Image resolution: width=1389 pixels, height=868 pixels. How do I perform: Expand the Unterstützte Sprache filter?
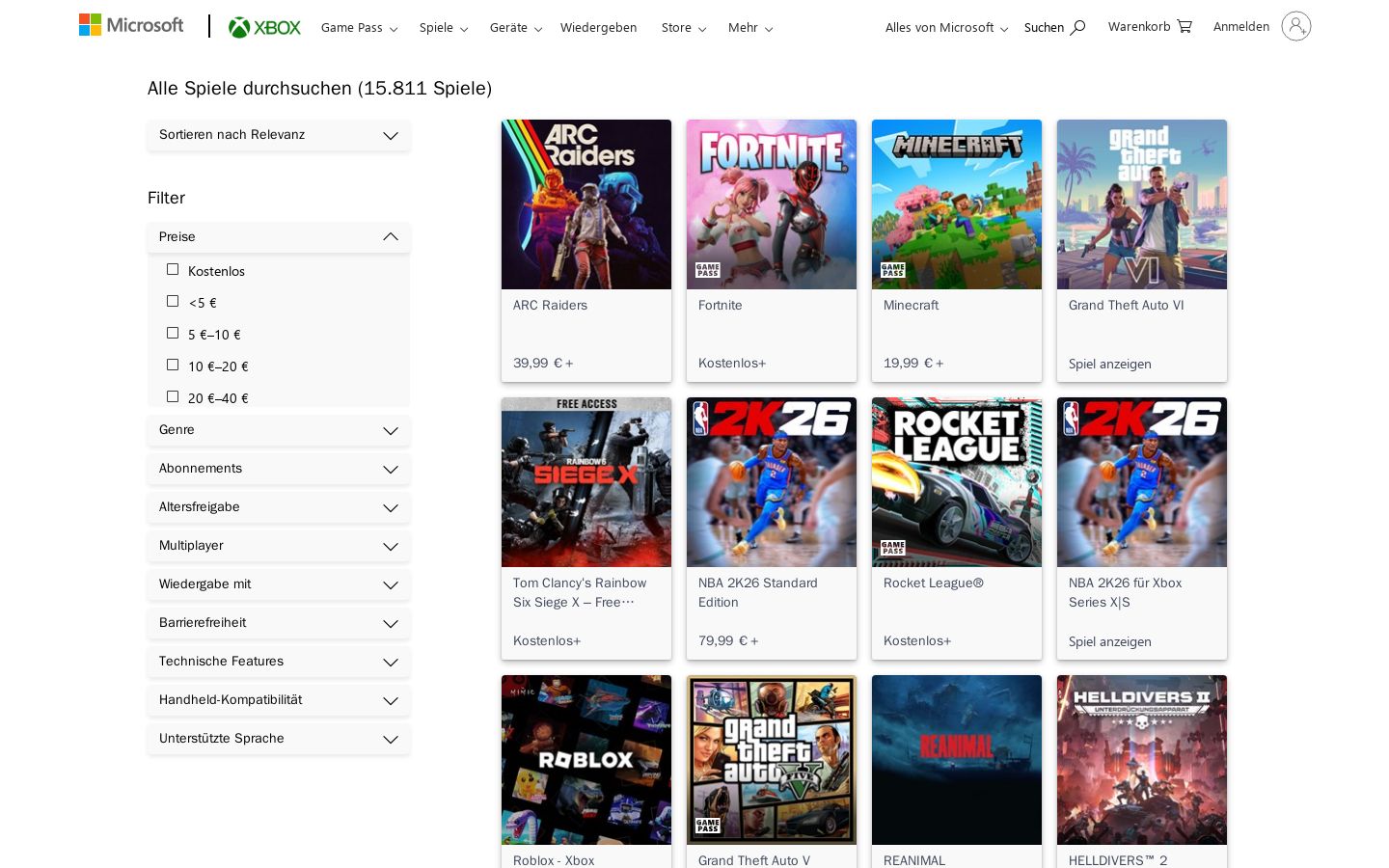pos(279,739)
